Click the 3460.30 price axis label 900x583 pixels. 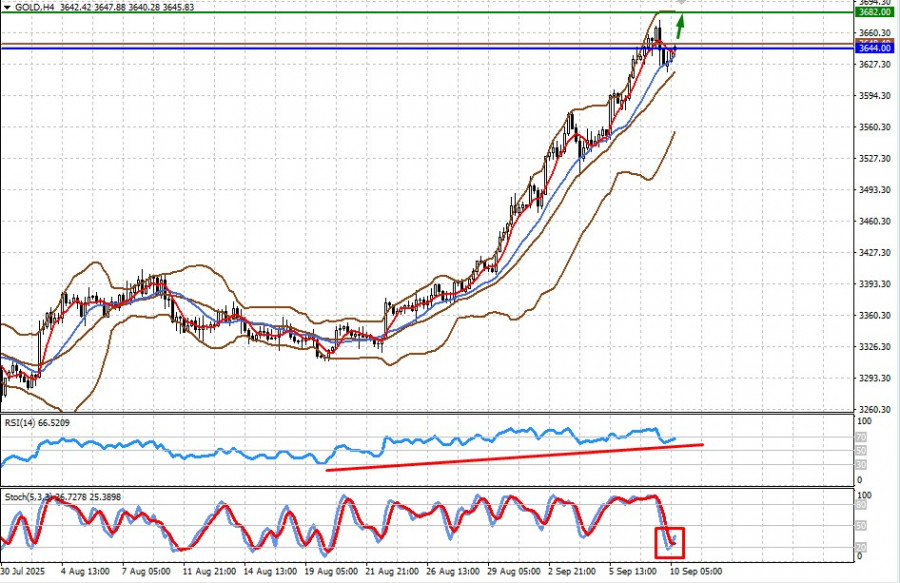coord(875,221)
